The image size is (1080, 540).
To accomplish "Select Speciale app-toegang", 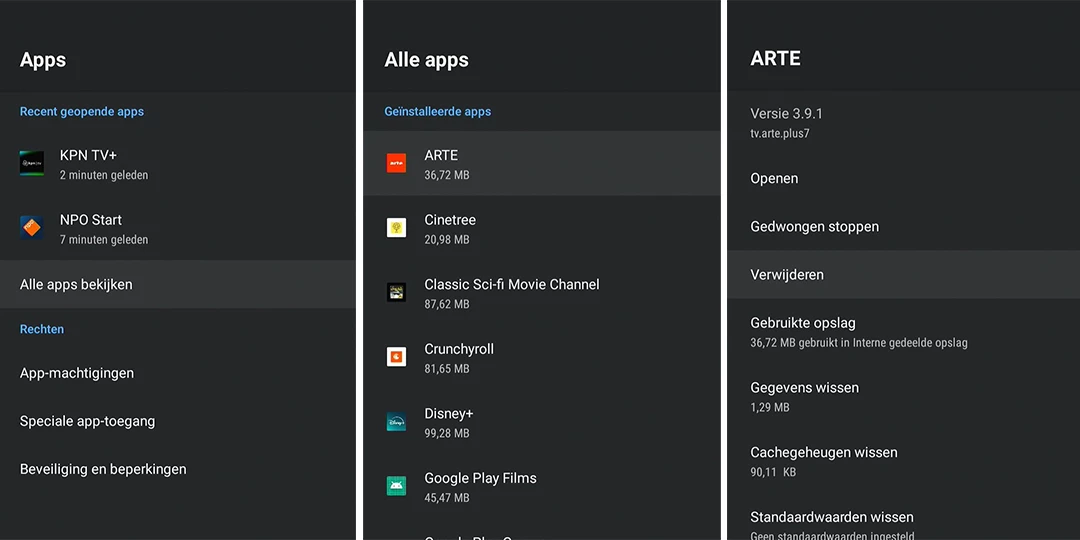I will (x=88, y=421).
